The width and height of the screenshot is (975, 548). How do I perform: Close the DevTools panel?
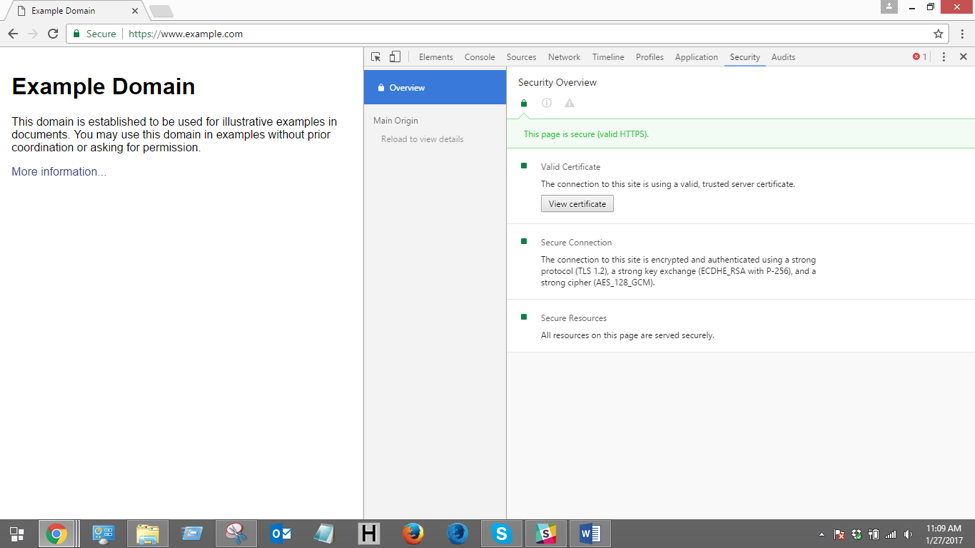[x=963, y=57]
